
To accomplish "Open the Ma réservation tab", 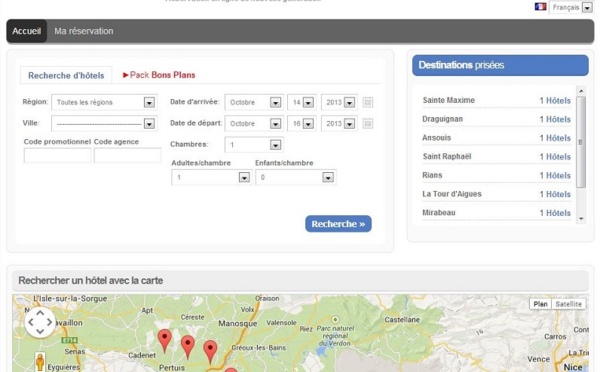I will coord(84,31).
